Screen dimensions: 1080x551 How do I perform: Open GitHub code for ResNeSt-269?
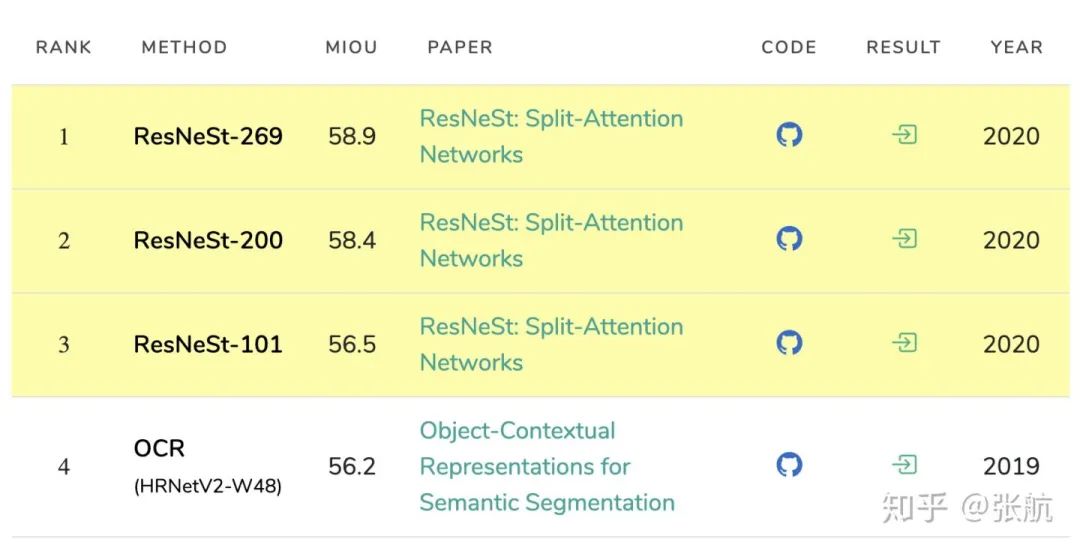[x=790, y=135]
